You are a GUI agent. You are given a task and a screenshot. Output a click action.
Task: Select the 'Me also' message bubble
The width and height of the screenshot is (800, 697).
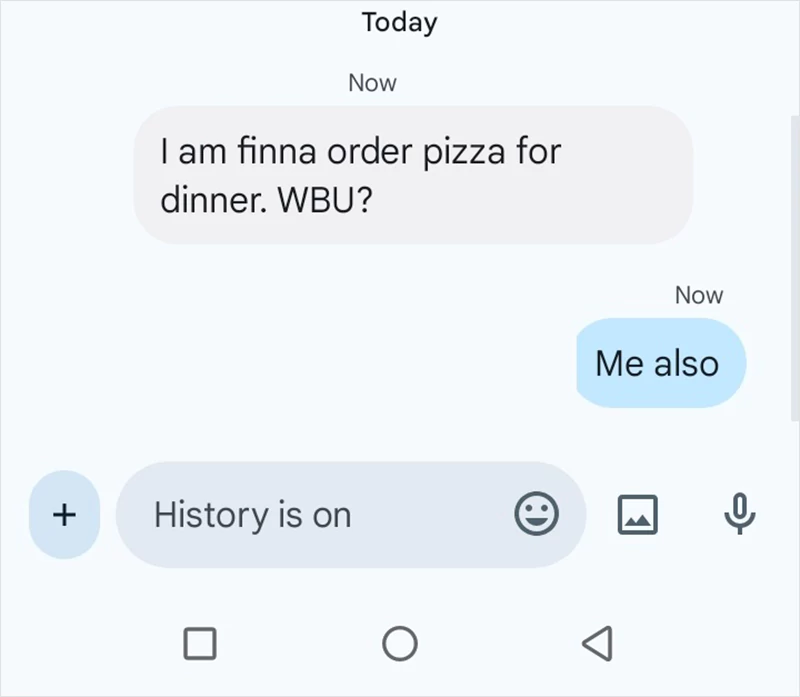coord(660,363)
